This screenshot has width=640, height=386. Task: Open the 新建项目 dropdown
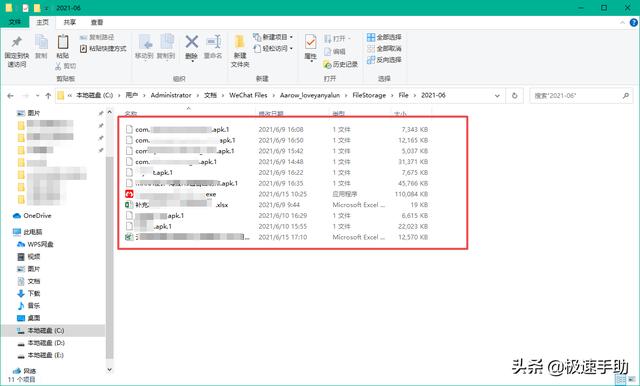273,37
